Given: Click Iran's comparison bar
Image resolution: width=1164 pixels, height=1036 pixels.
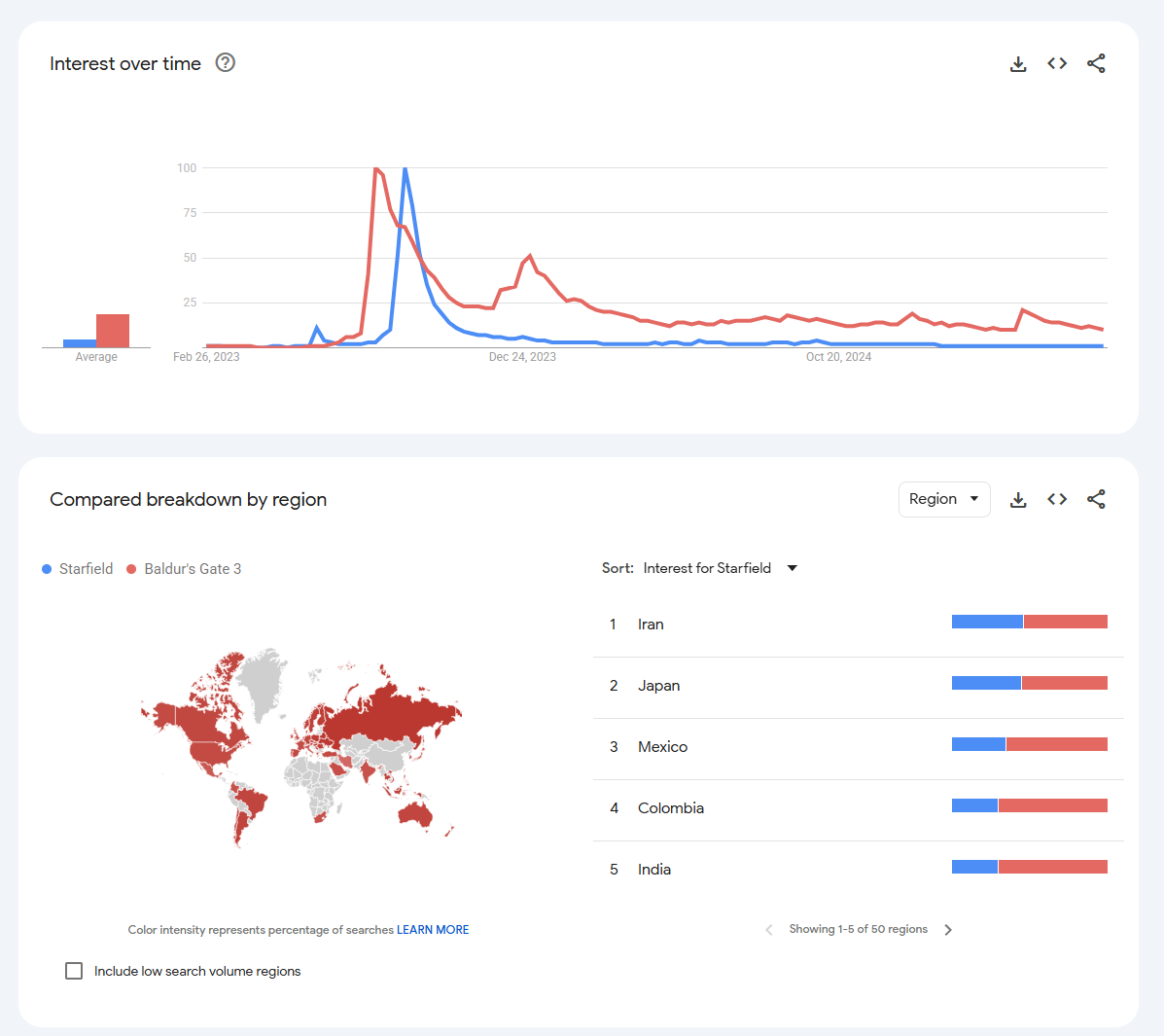Looking at the screenshot, I should tap(1030, 622).
